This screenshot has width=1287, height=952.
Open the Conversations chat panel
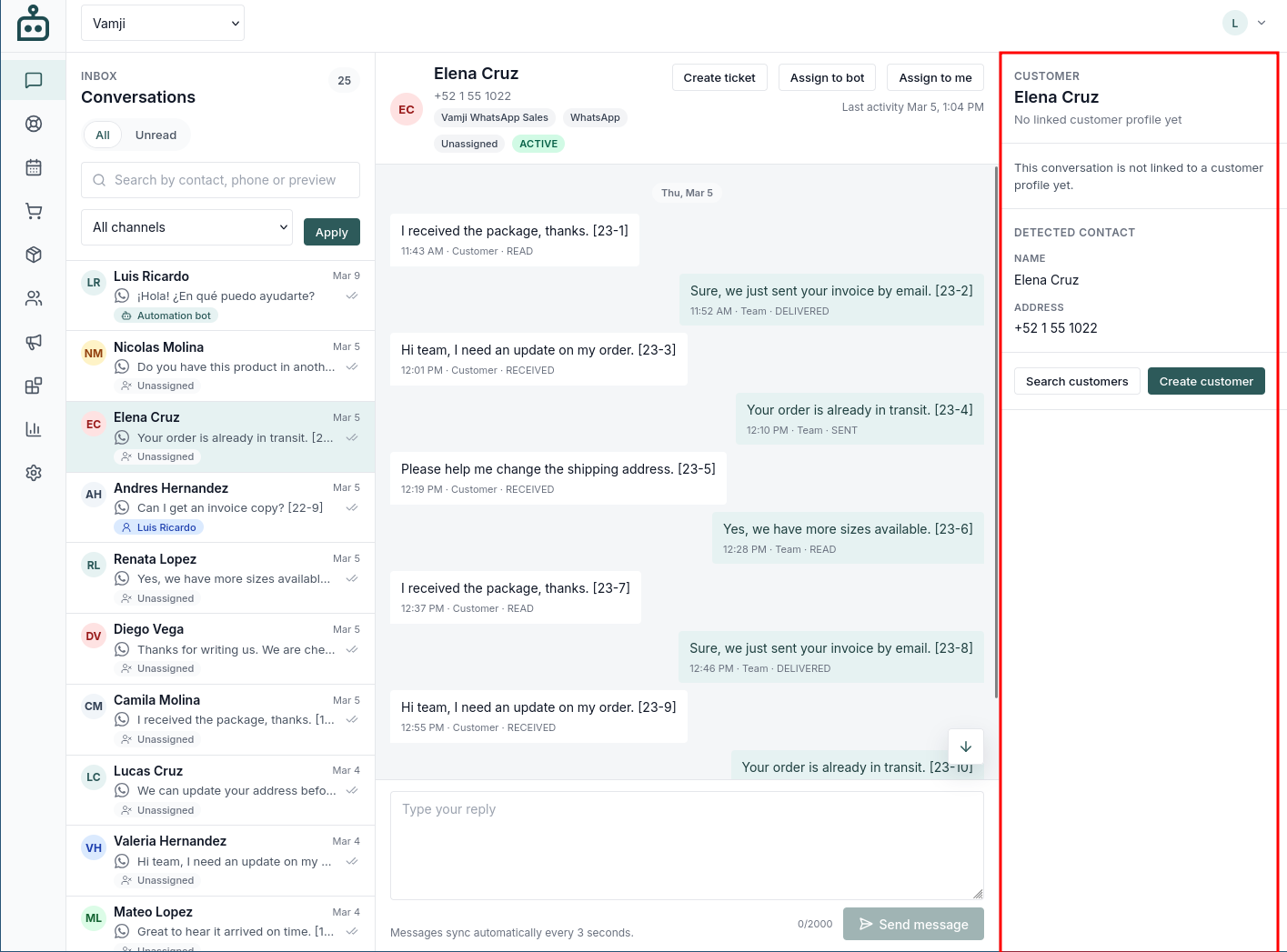[33, 80]
